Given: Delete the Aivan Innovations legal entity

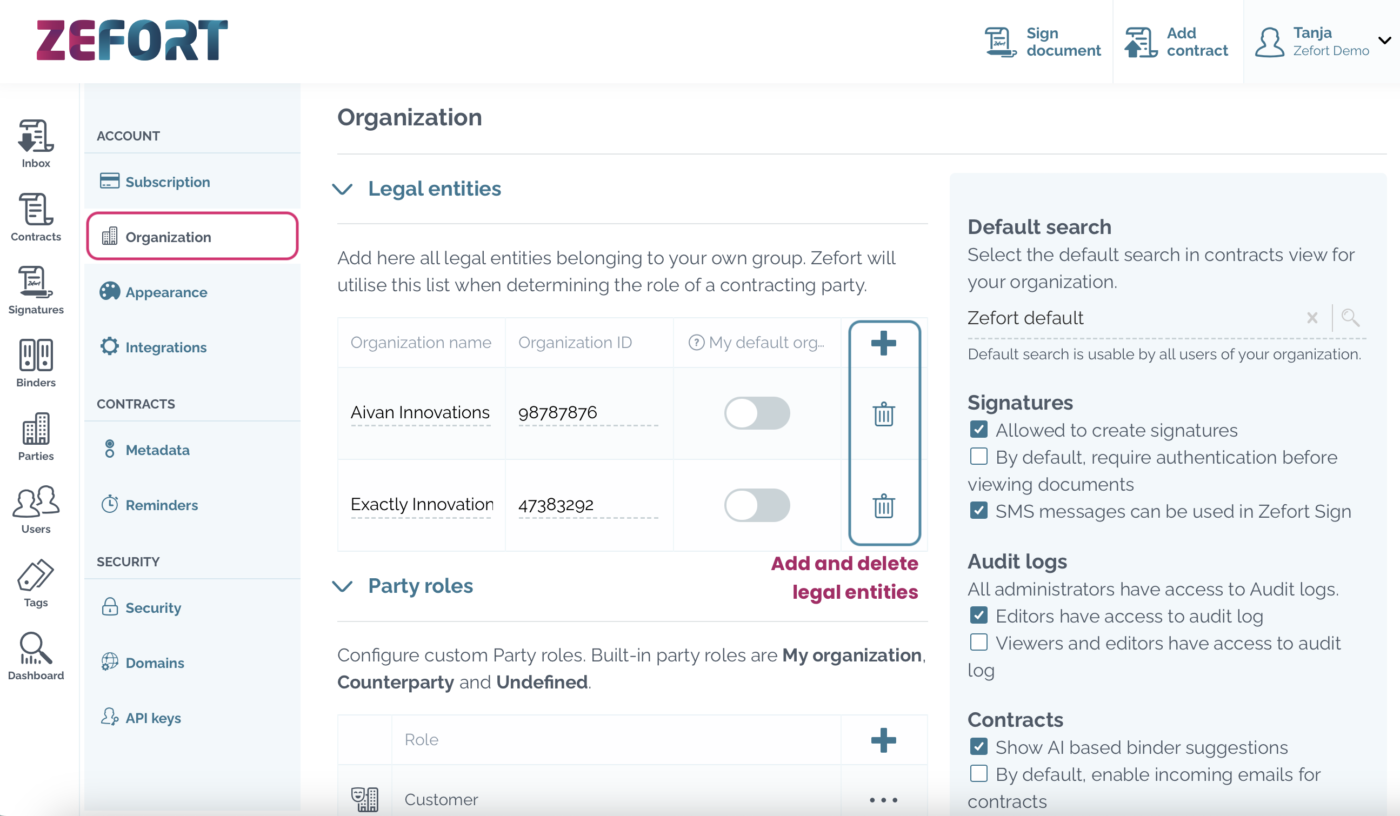Looking at the screenshot, I should click(x=883, y=413).
